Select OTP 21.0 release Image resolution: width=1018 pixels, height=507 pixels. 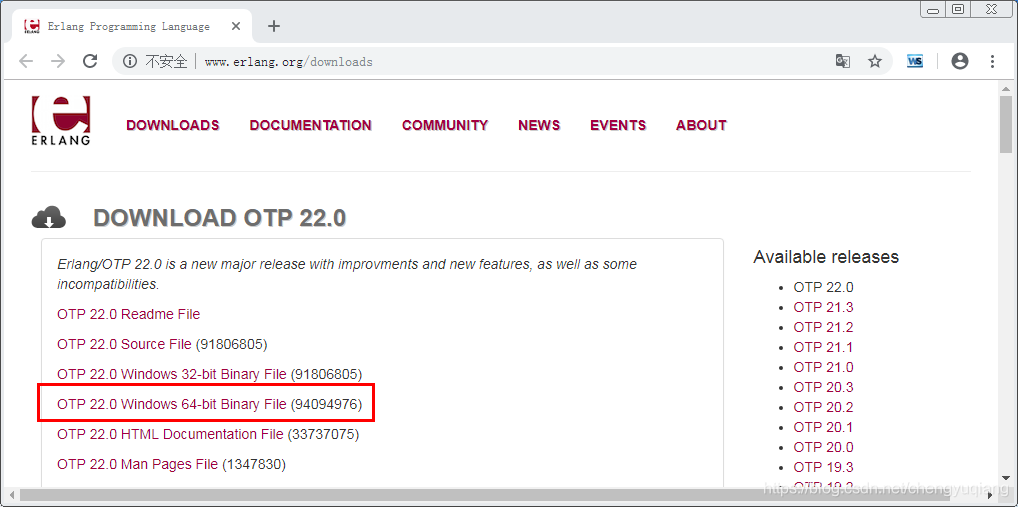(823, 367)
